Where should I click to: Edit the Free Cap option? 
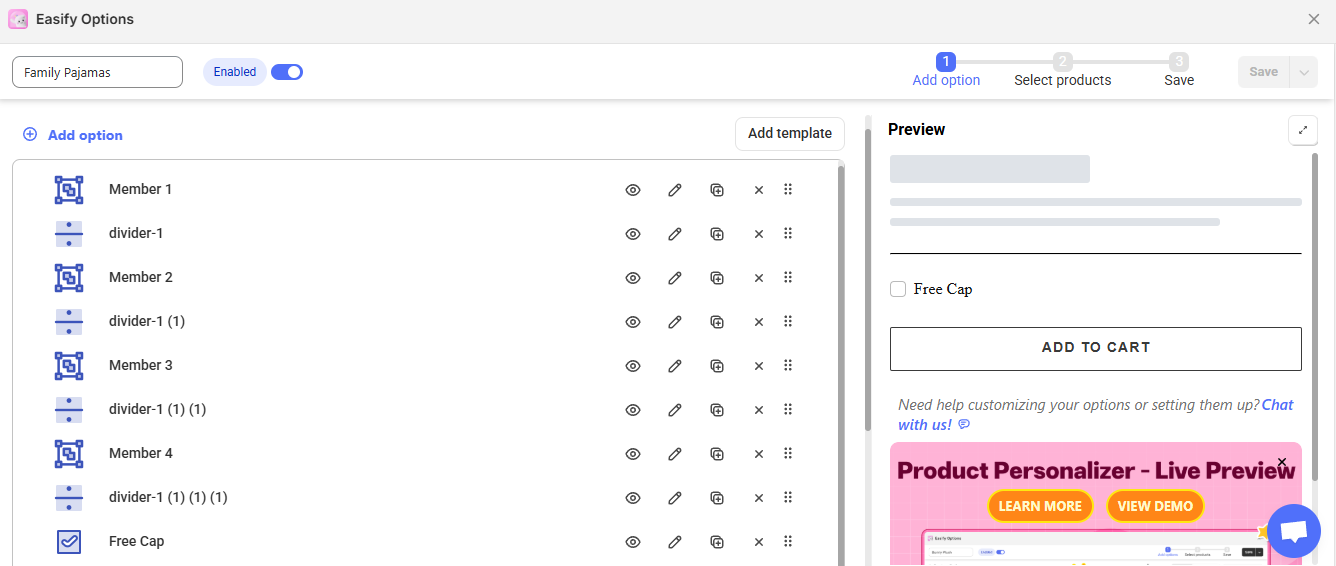(675, 542)
